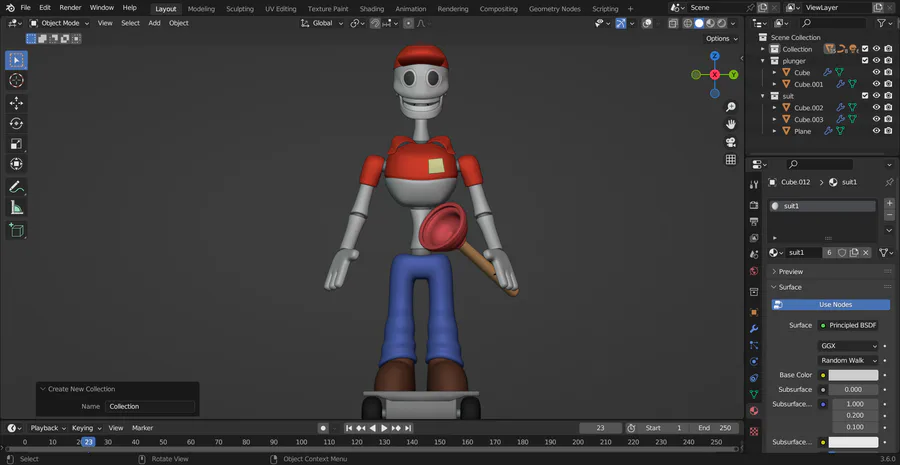
Task: Enable snapping magnet toggle
Action: point(375,24)
